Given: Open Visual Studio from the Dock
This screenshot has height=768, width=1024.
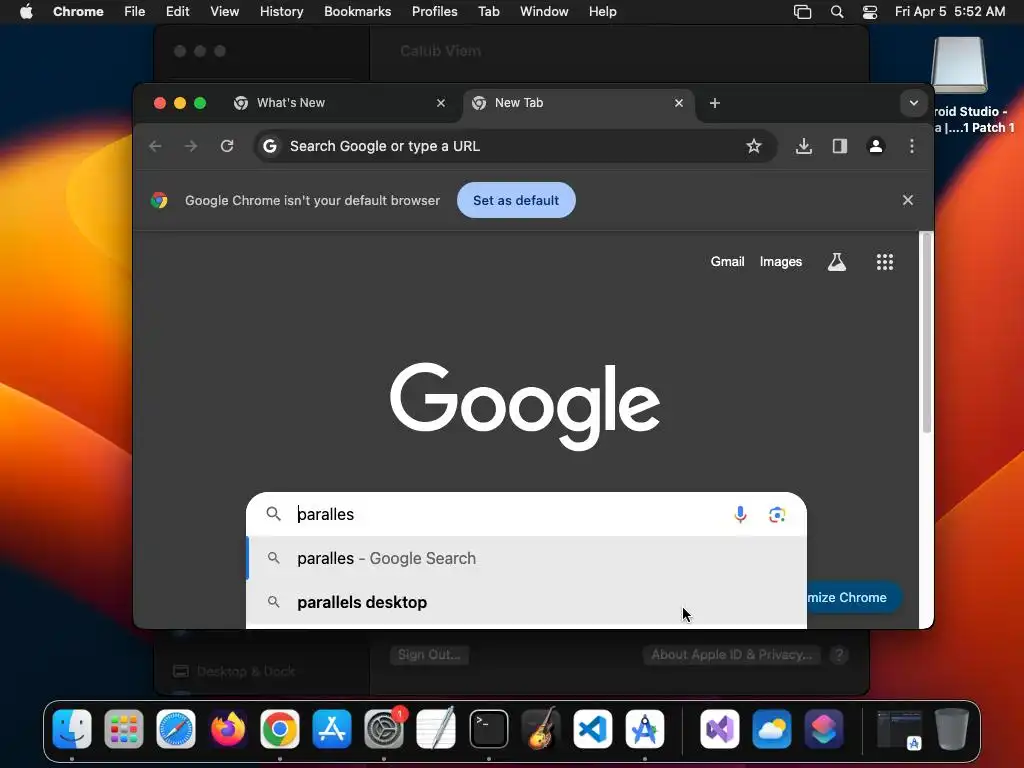Looking at the screenshot, I should [720, 729].
